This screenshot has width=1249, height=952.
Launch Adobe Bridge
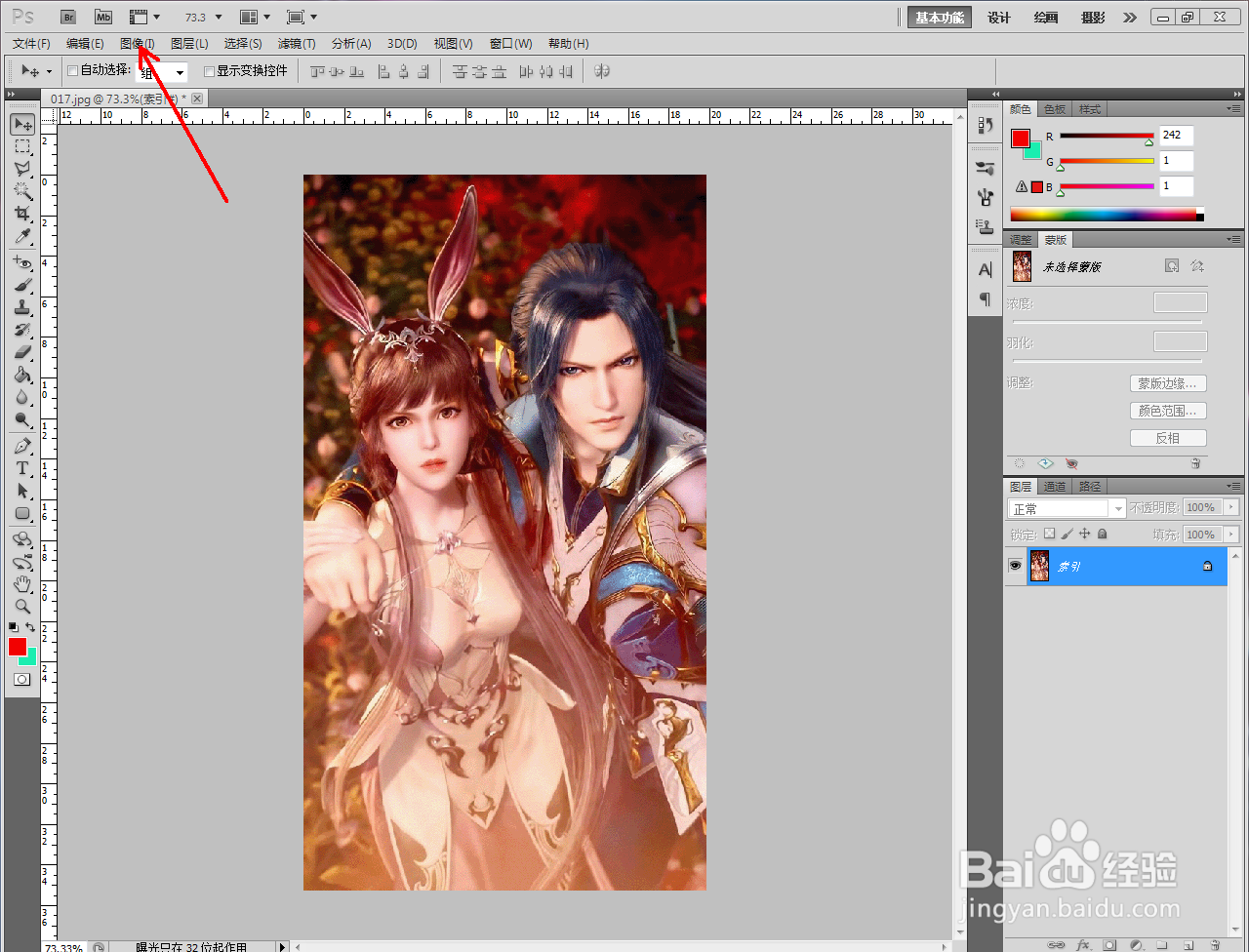67,17
